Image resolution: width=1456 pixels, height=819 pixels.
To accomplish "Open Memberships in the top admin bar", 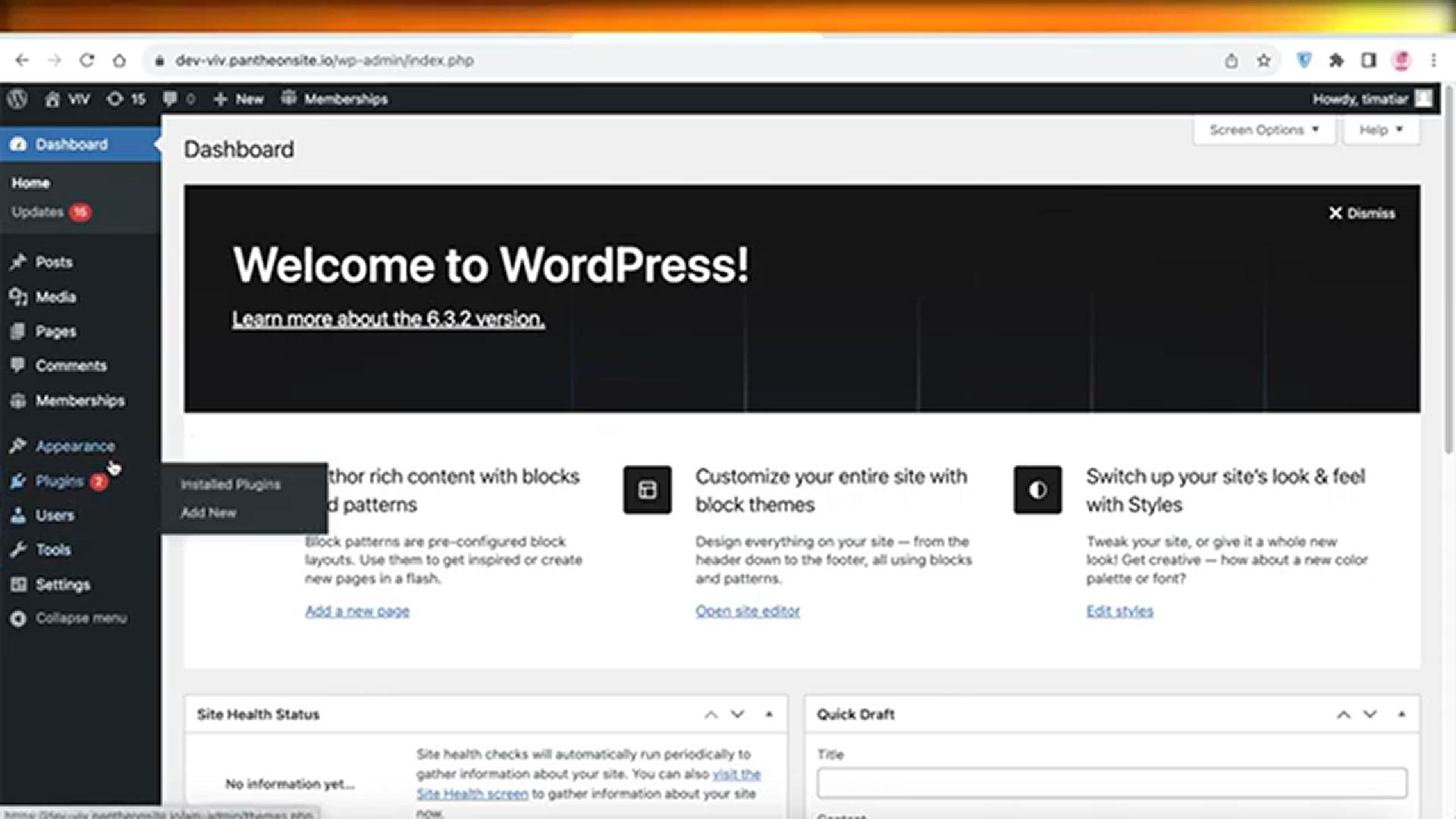I will click(334, 99).
